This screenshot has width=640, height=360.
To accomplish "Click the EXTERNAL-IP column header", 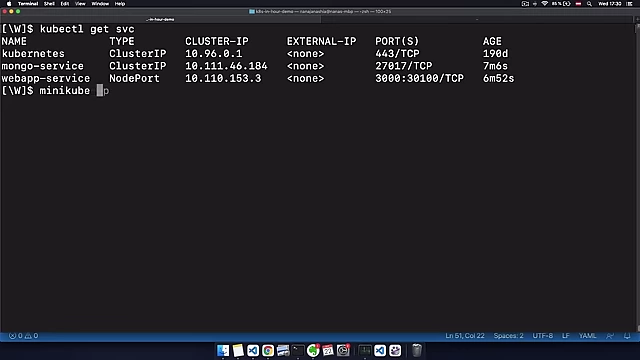I will click(x=321, y=41).
